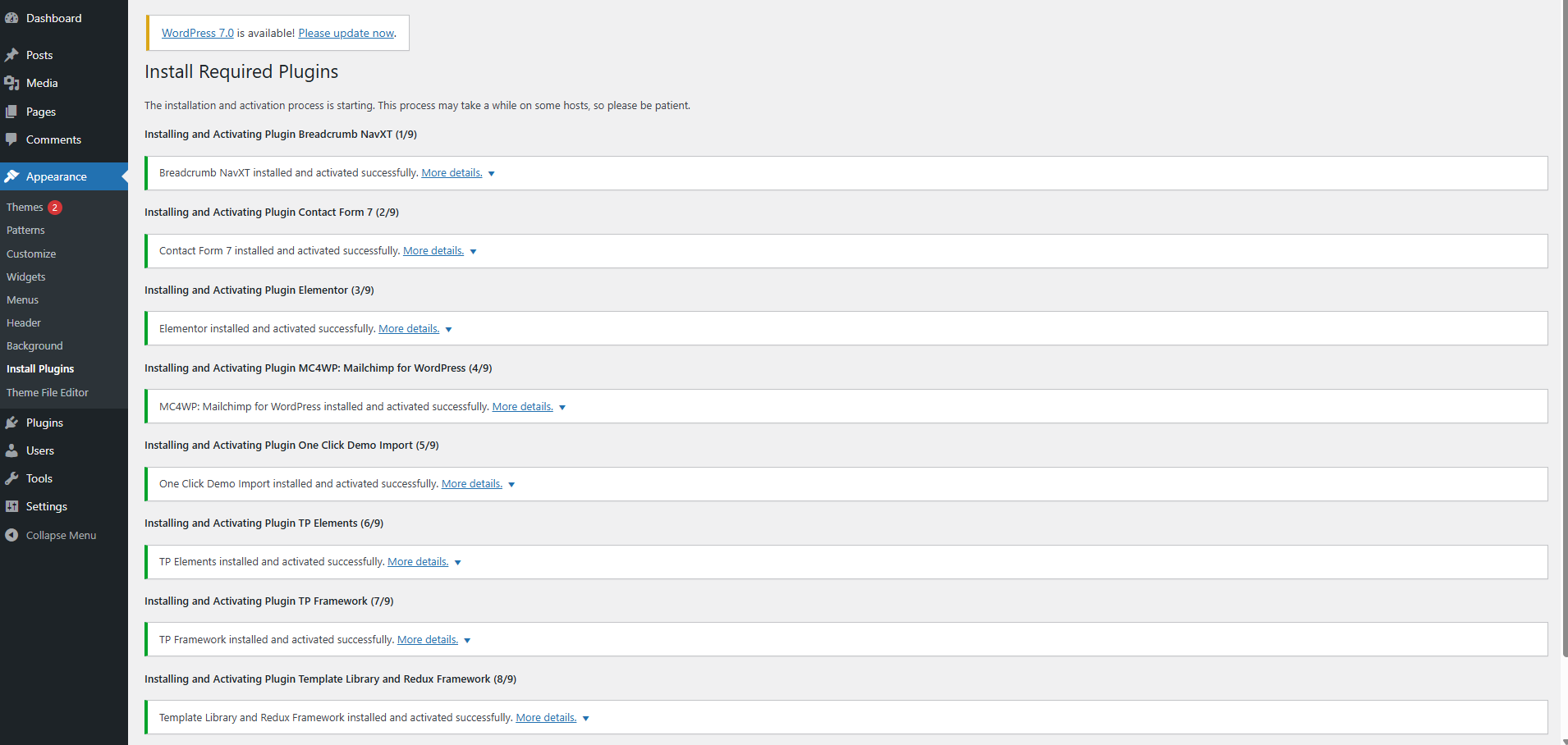Image resolution: width=1568 pixels, height=745 pixels.
Task: Expand details arrow for MC4WP Mailchimp
Action: click(x=562, y=408)
